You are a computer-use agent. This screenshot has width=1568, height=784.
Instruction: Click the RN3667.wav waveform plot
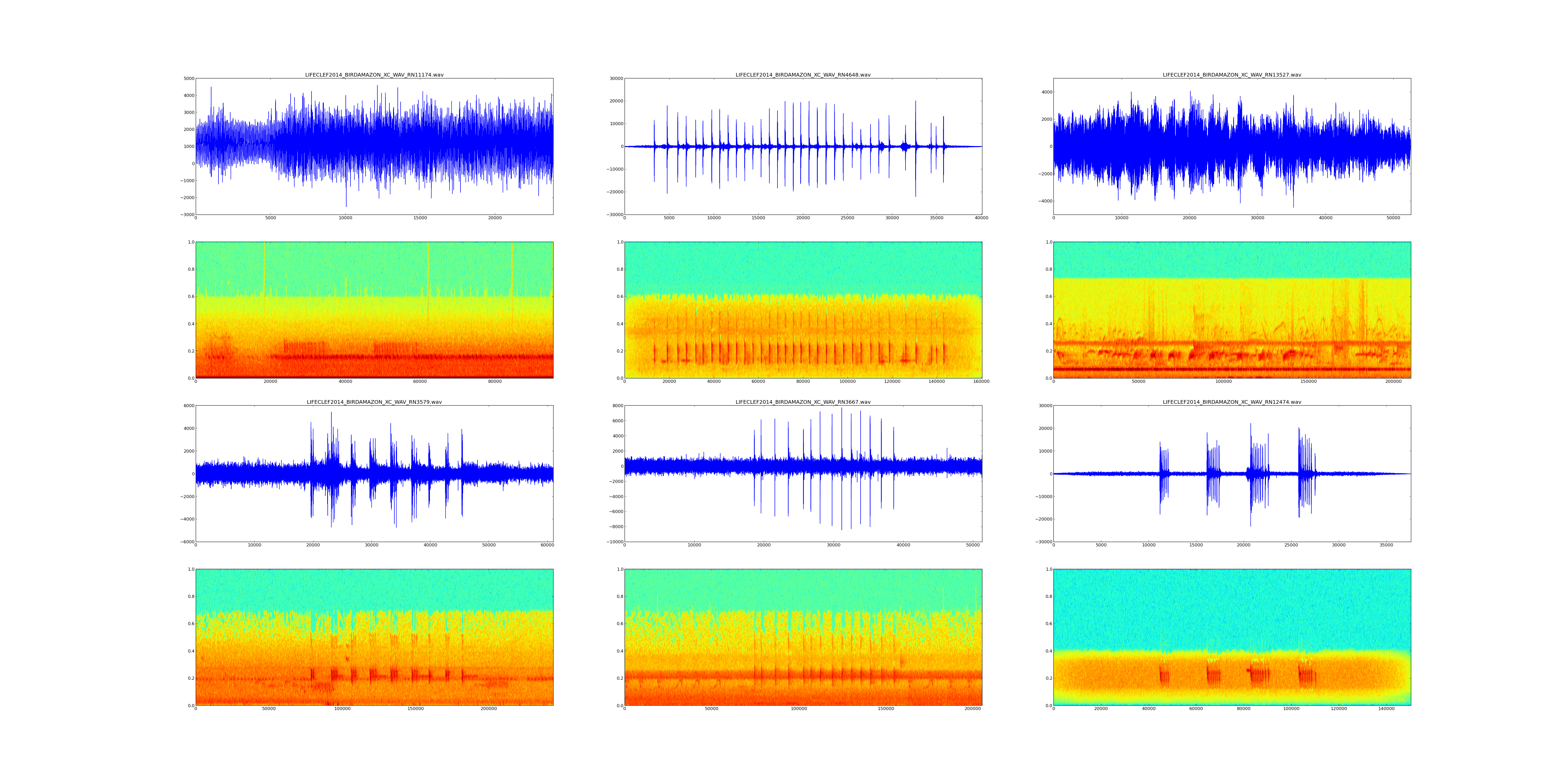pos(803,474)
